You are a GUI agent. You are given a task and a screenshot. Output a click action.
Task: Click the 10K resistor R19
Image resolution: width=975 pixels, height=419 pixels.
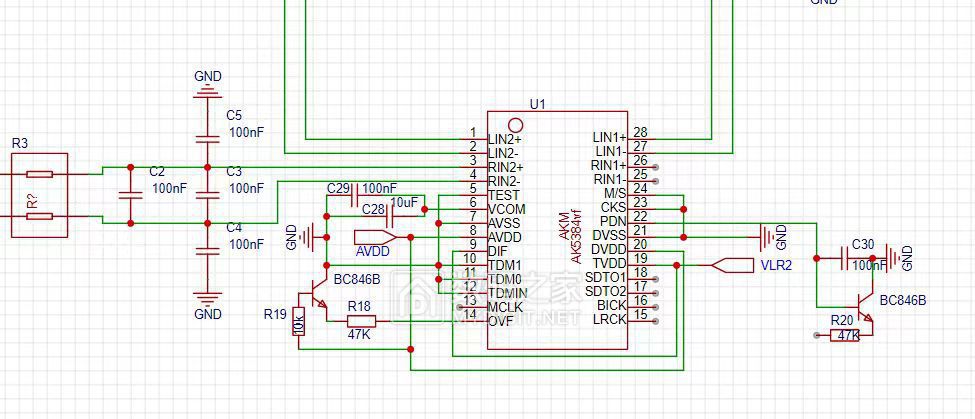click(x=297, y=321)
